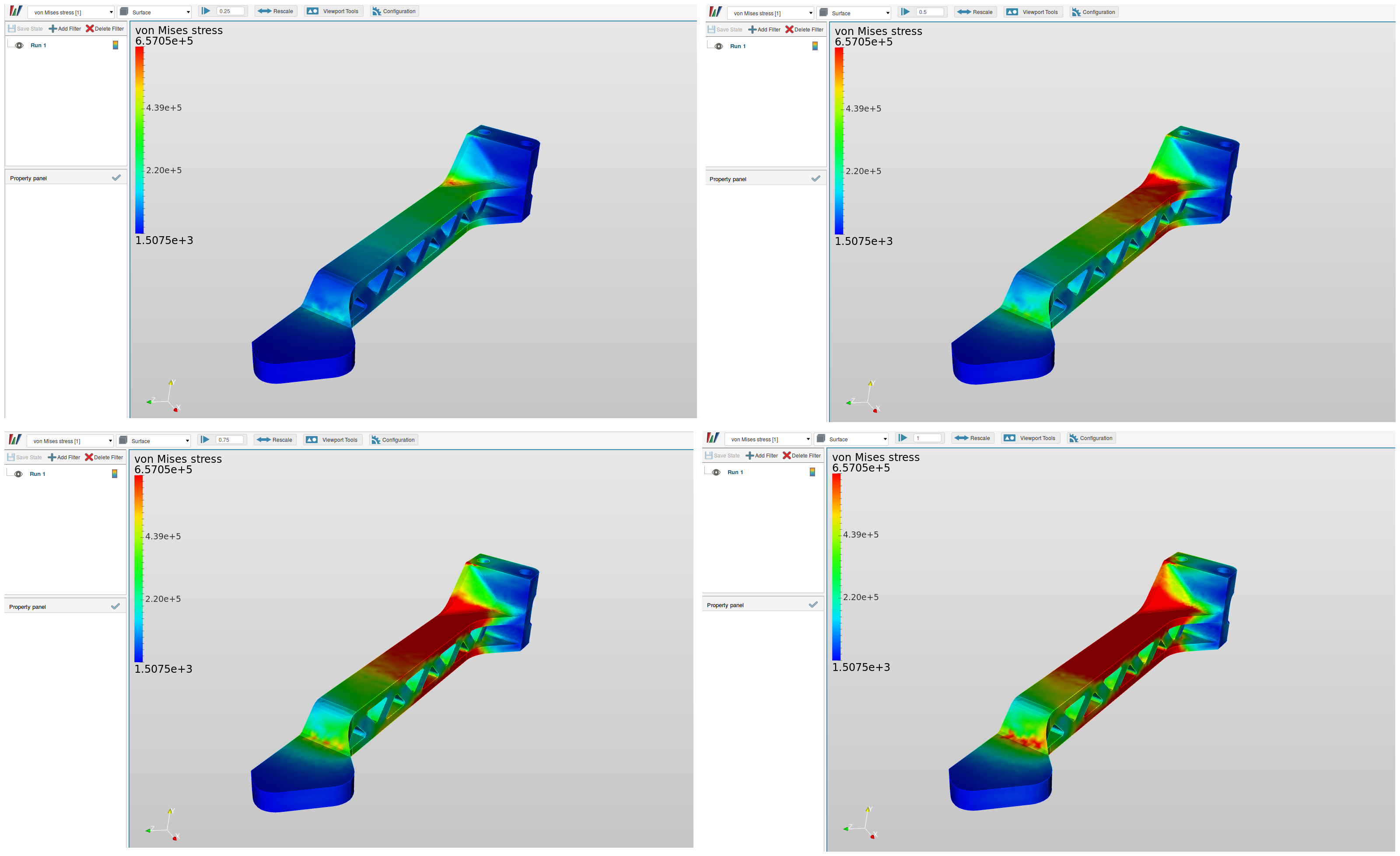The height and width of the screenshot is (856, 1400).
Task: Click the time field showing 0.5
Action: (930, 12)
